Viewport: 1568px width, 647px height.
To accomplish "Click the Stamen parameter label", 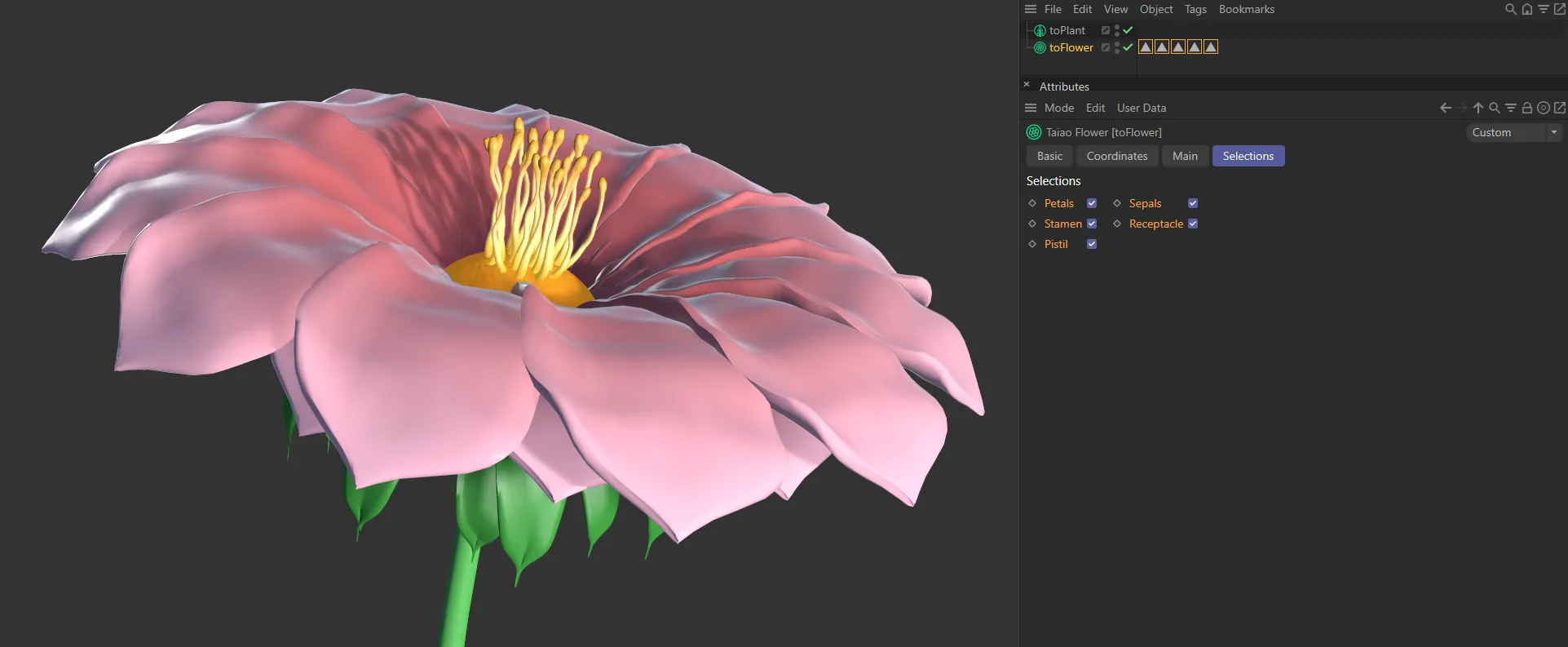I will [1063, 224].
